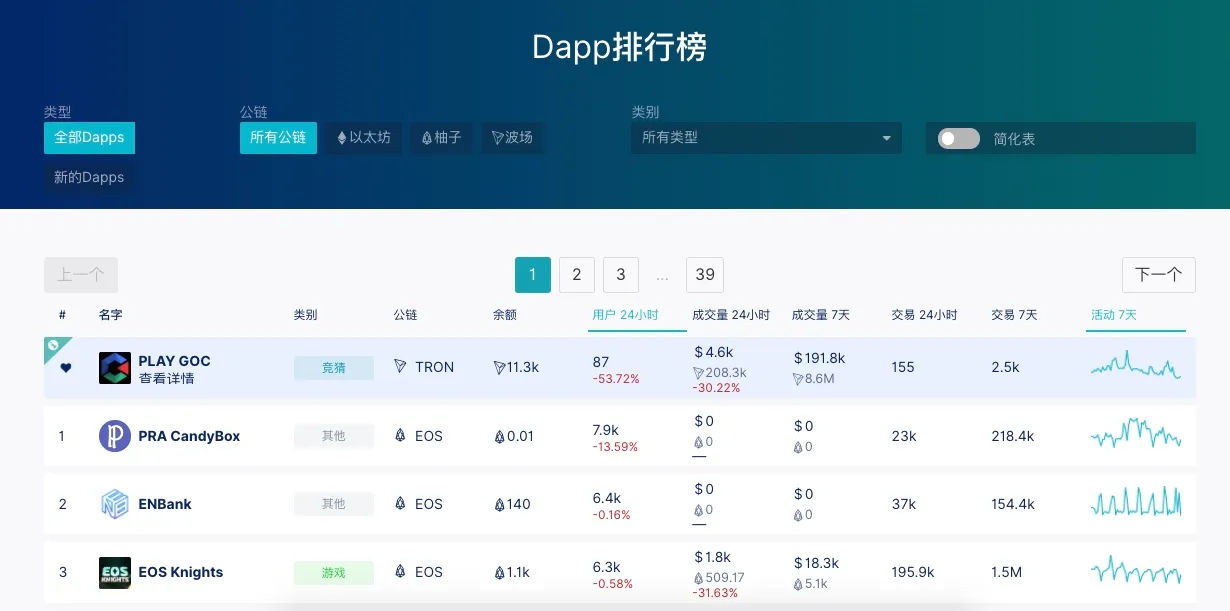Viewport: 1230px width, 611px height.
Task: Sort by 名字 column header
Action: coord(111,315)
